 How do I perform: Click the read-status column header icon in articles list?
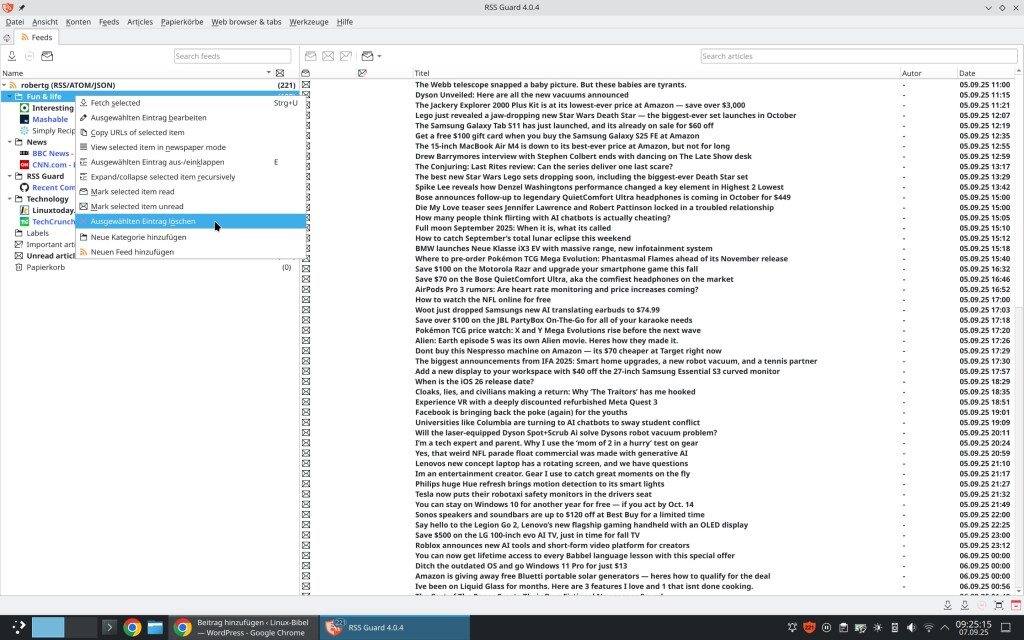pos(306,73)
